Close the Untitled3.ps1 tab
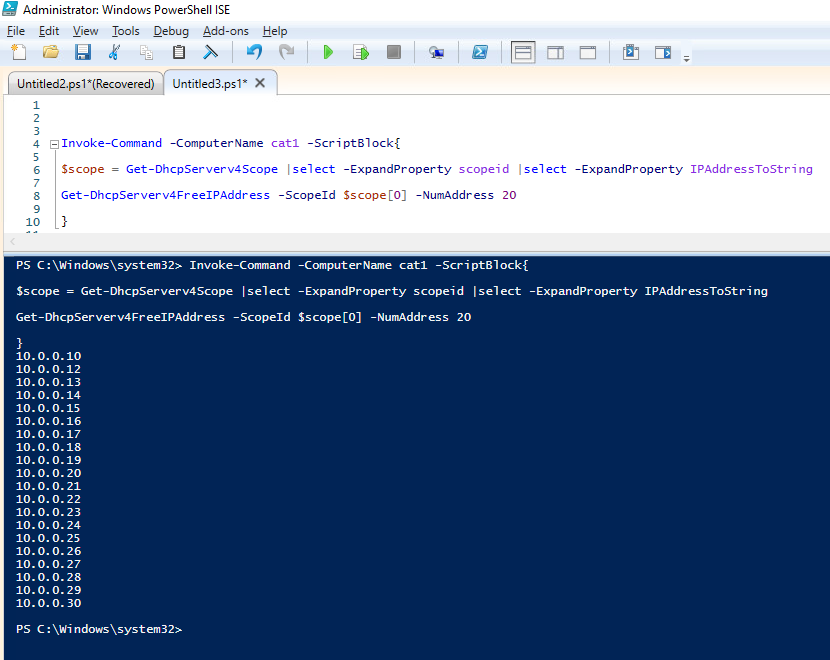This screenshot has height=660, width=830. pos(260,83)
